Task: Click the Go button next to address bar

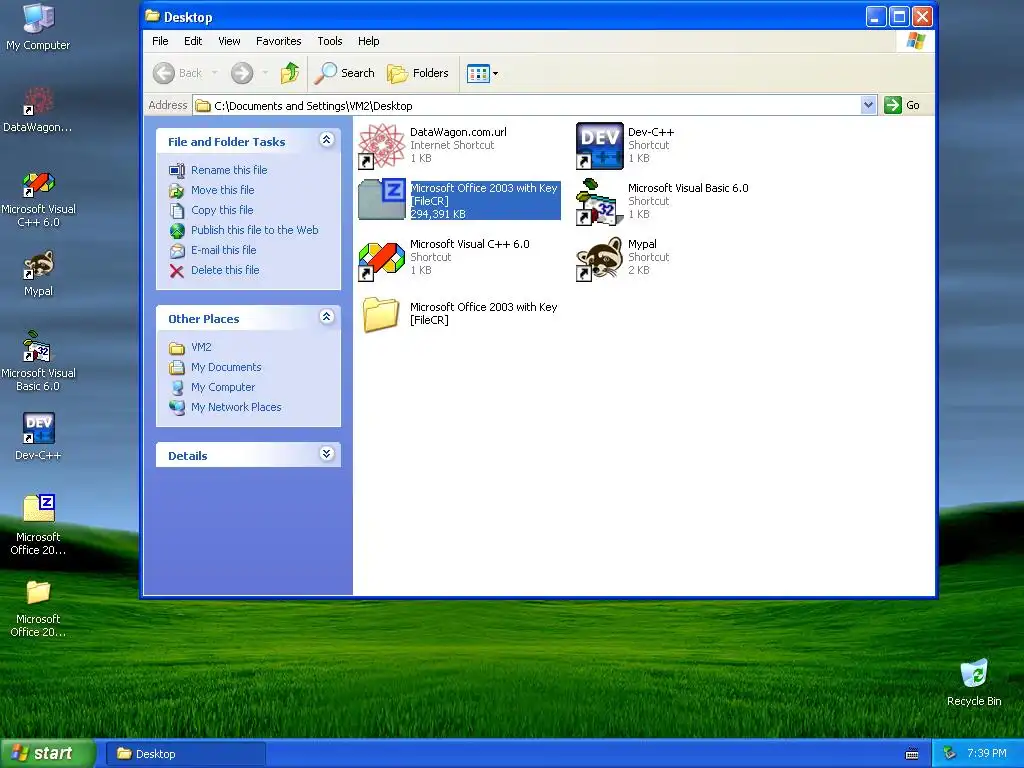Action: 902,105
